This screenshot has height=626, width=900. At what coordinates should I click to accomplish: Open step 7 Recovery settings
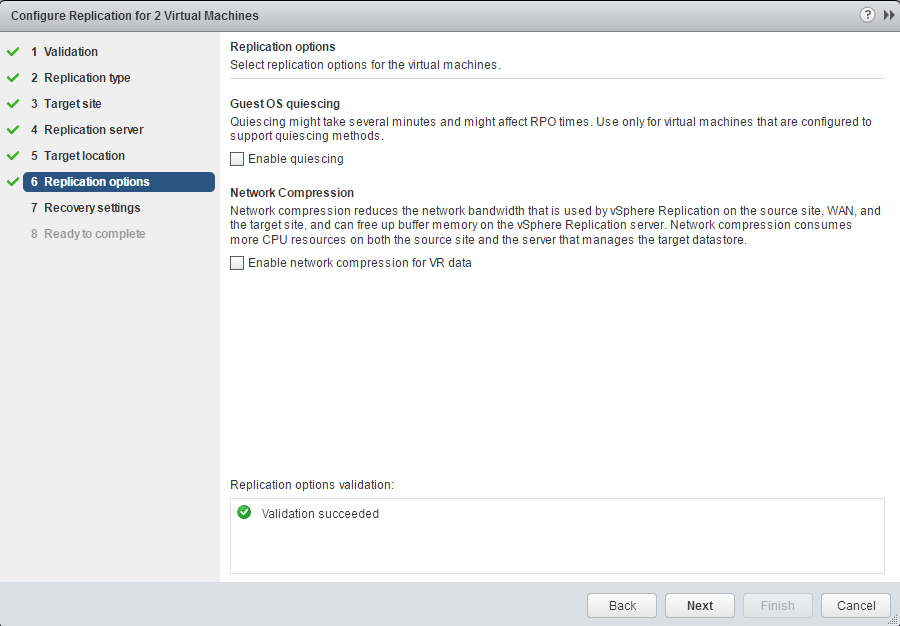pos(91,208)
